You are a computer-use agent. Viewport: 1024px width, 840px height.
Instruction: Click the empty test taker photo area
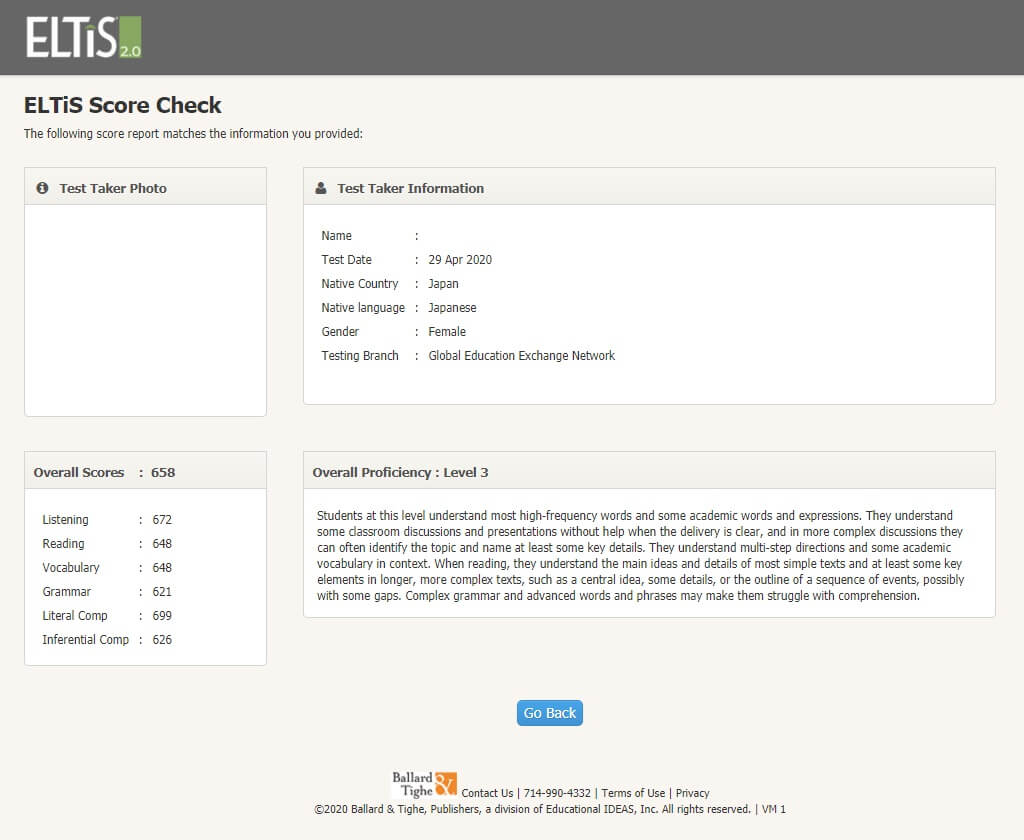point(145,309)
